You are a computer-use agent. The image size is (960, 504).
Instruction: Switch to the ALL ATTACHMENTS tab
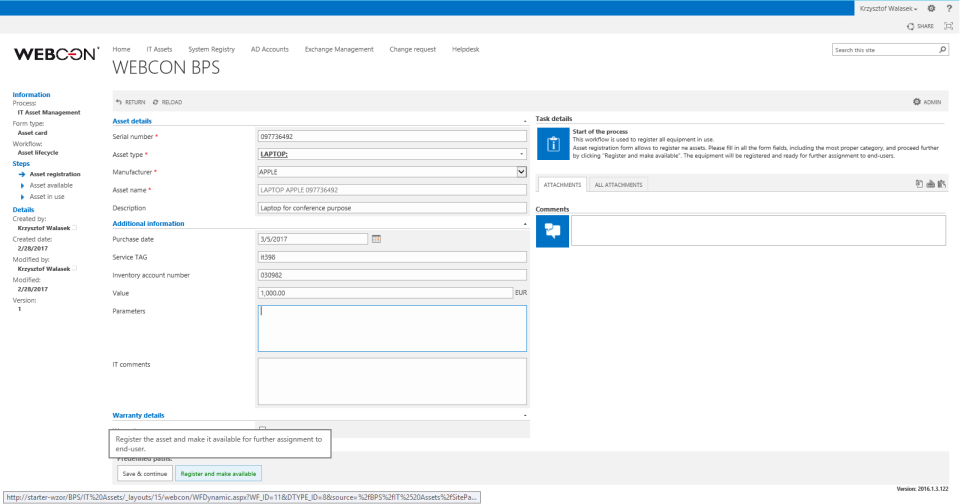coord(618,185)
